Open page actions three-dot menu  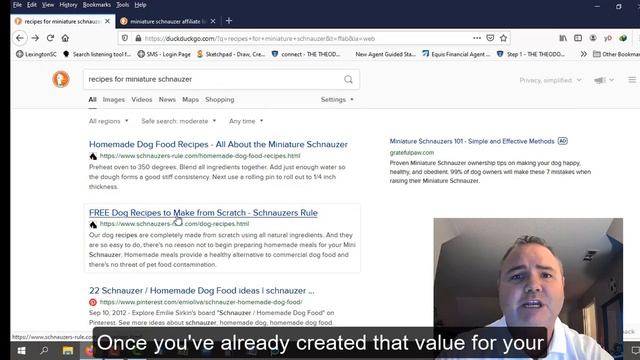[477, 38]
